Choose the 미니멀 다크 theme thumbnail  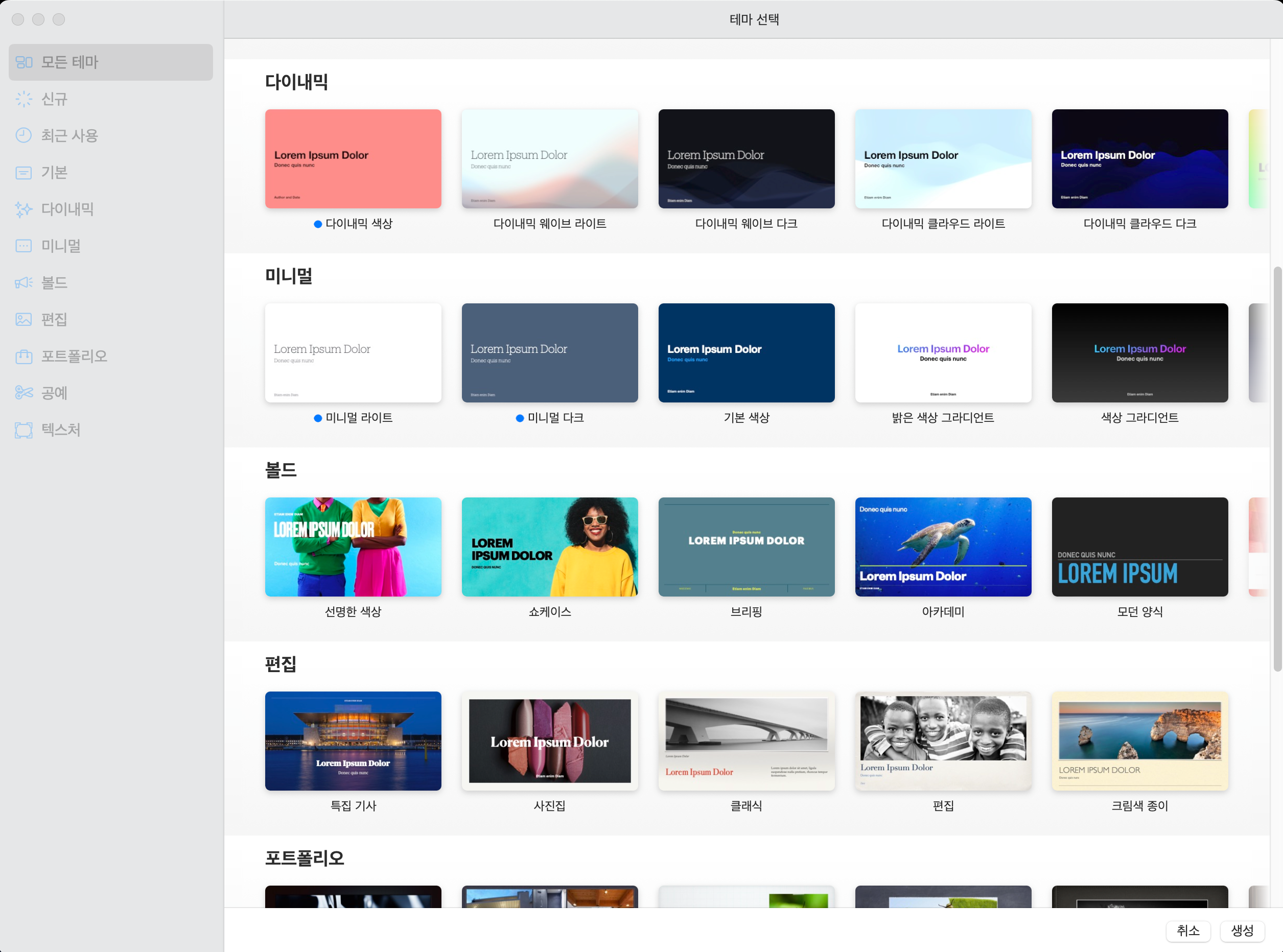point(549,353)
